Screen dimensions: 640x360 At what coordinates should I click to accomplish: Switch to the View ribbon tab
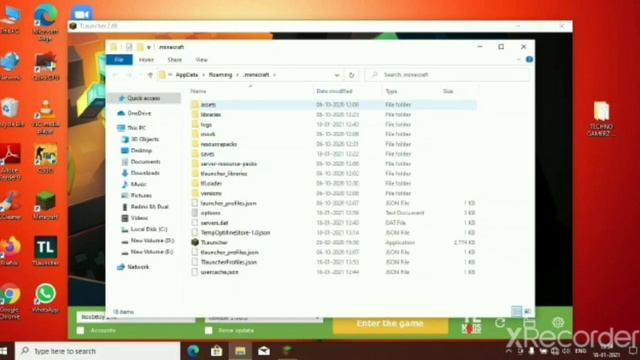coord(201,60)
